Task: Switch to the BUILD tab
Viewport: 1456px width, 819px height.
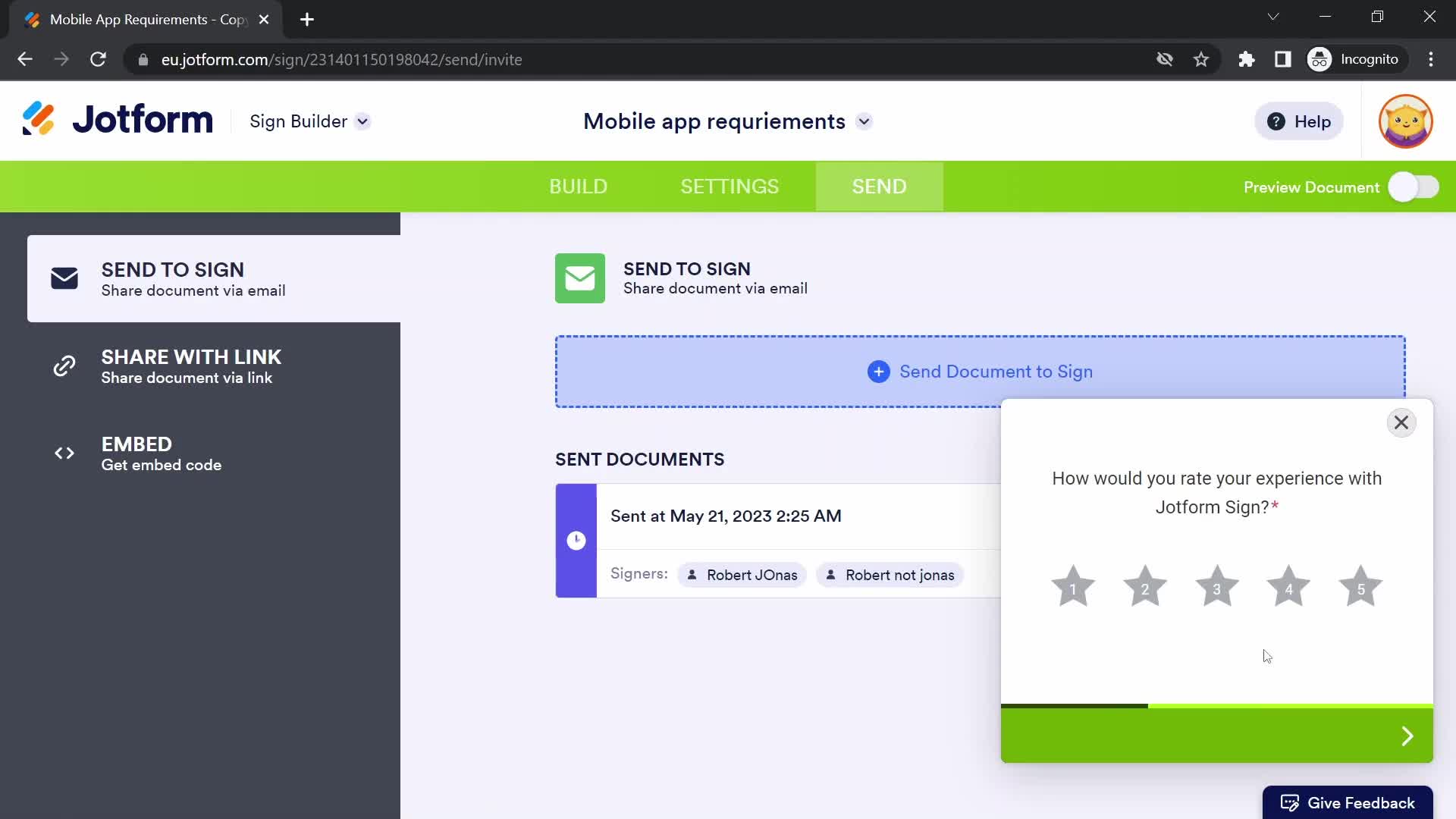Action: coord(578,186)
